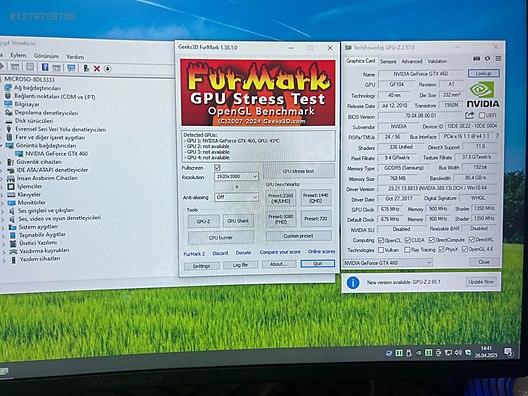The height and width of the screenshot is (396, 528).
Task: Toggle the CUDA checkbox
Action: pyautogui.click(x=408, y=240)
